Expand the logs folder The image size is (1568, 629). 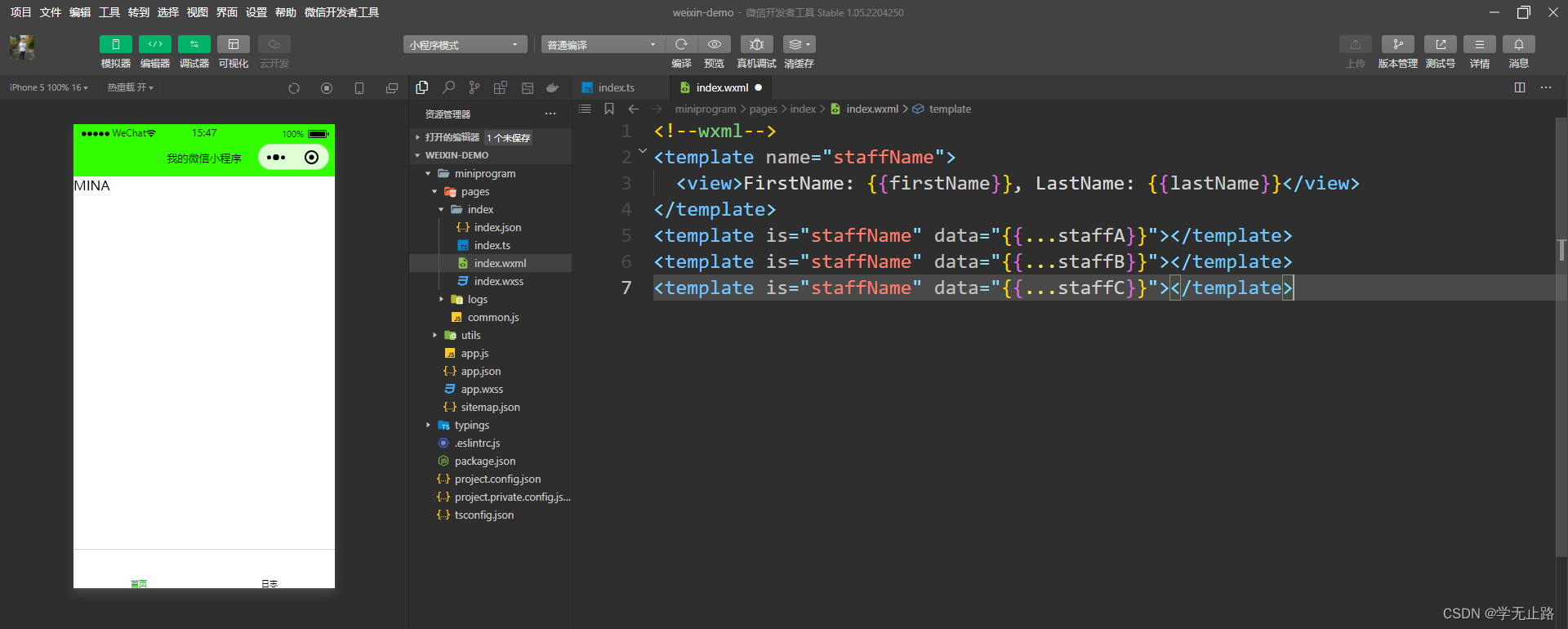click(x=490, y=299)
